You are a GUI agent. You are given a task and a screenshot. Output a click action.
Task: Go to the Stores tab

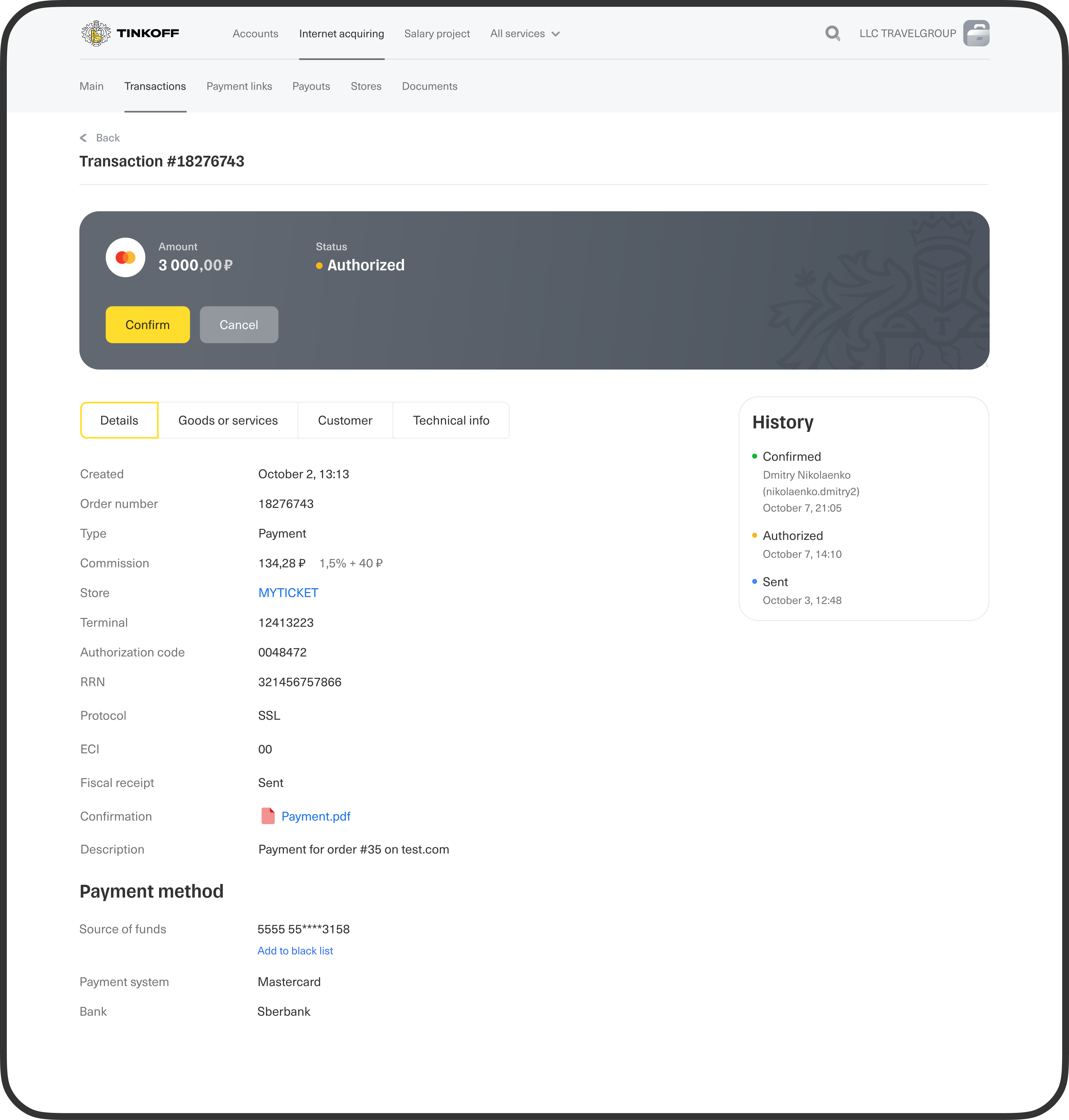366,86
